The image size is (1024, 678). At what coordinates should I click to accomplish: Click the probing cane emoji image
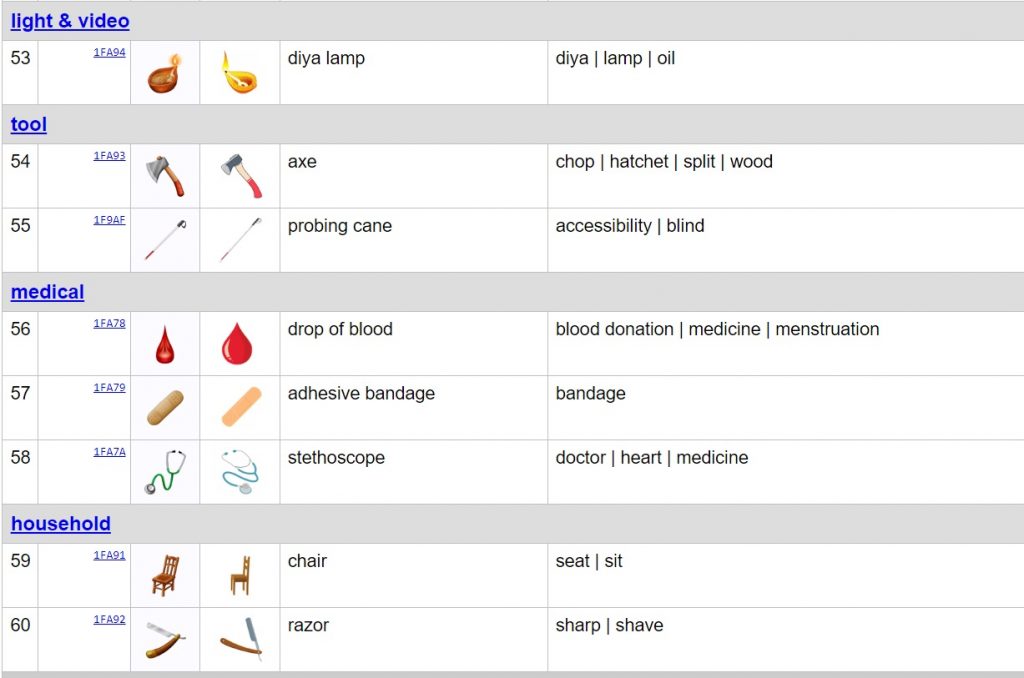click(x=165, y=240)
